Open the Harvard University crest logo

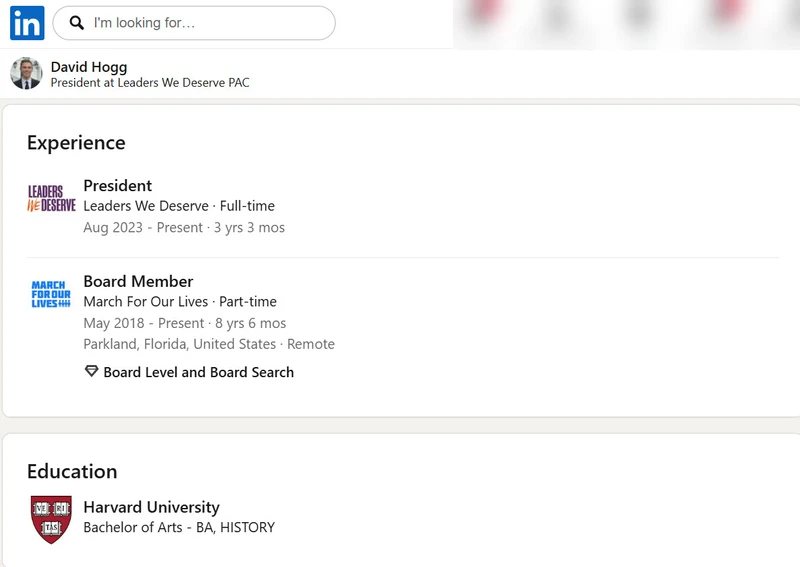tap(51, 519)
